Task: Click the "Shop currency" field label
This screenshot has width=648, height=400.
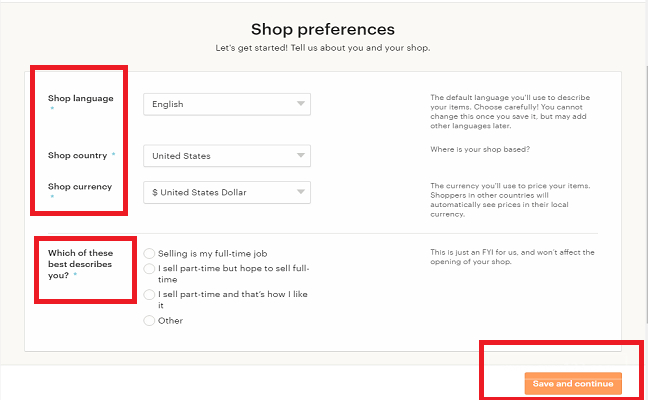Action: (80, 187)
